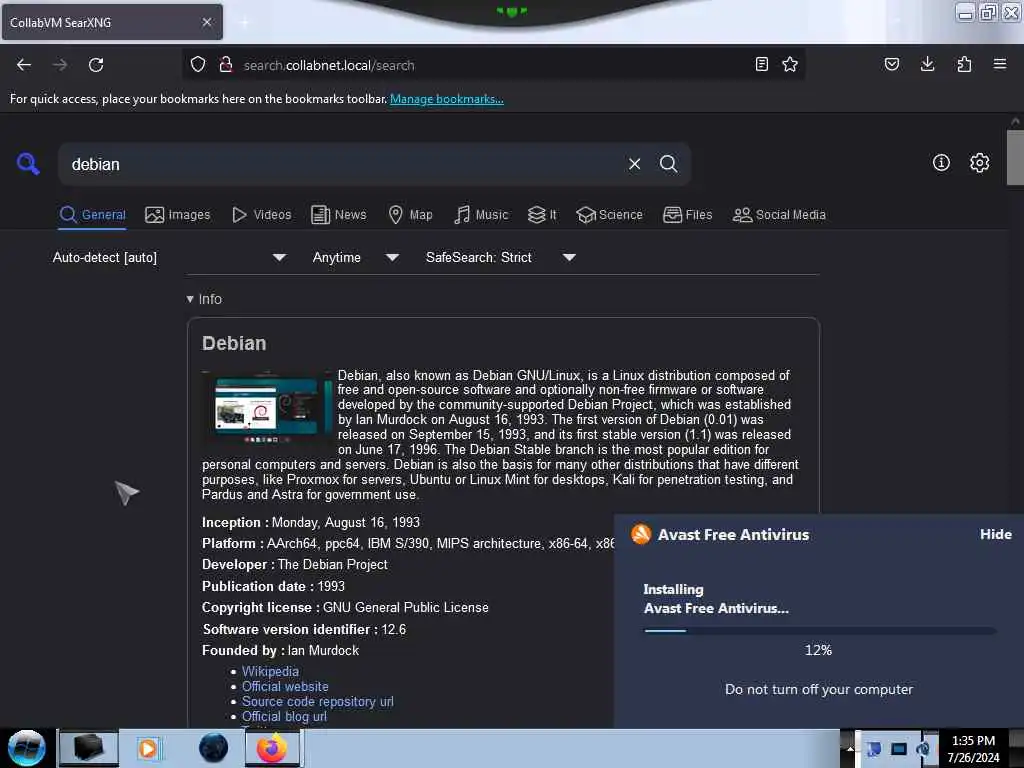
Task: Switch to the Images tab
Action: tap(178, 215)
